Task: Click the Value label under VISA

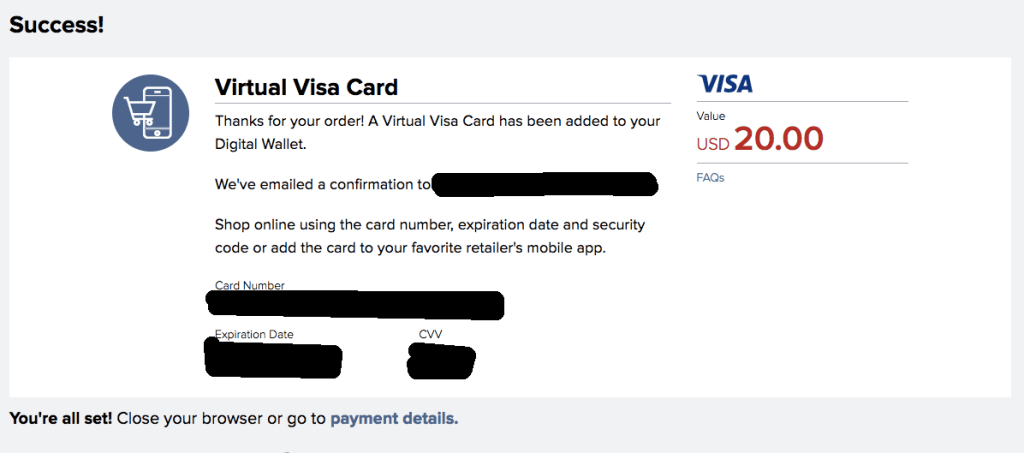Action: click(711, 116)
